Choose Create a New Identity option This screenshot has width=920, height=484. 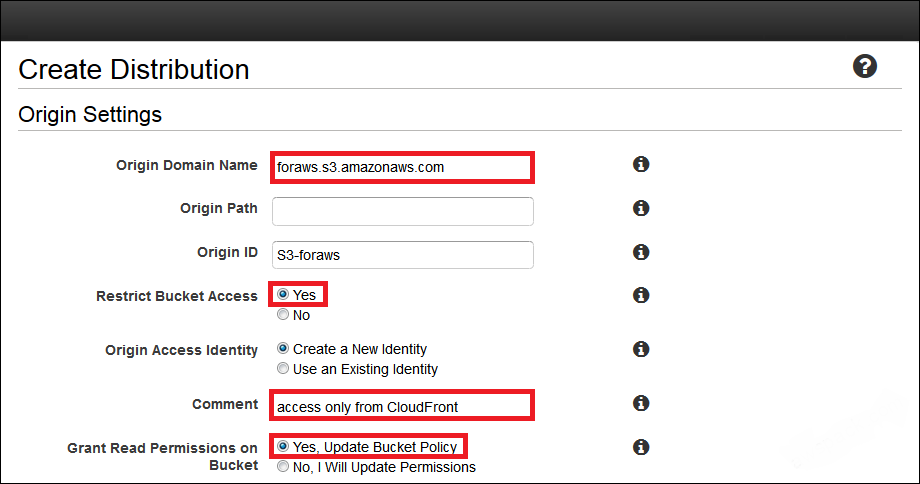[x=283, y=348]
